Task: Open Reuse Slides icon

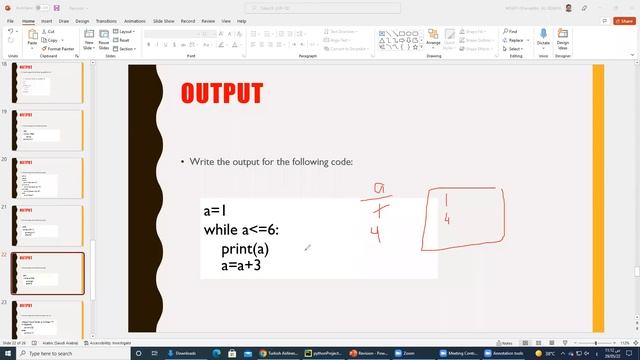Action: tap(104, 34)
